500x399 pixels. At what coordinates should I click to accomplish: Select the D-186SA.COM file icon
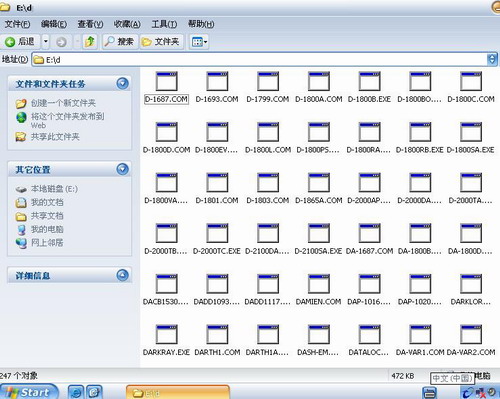pos(319,182)
